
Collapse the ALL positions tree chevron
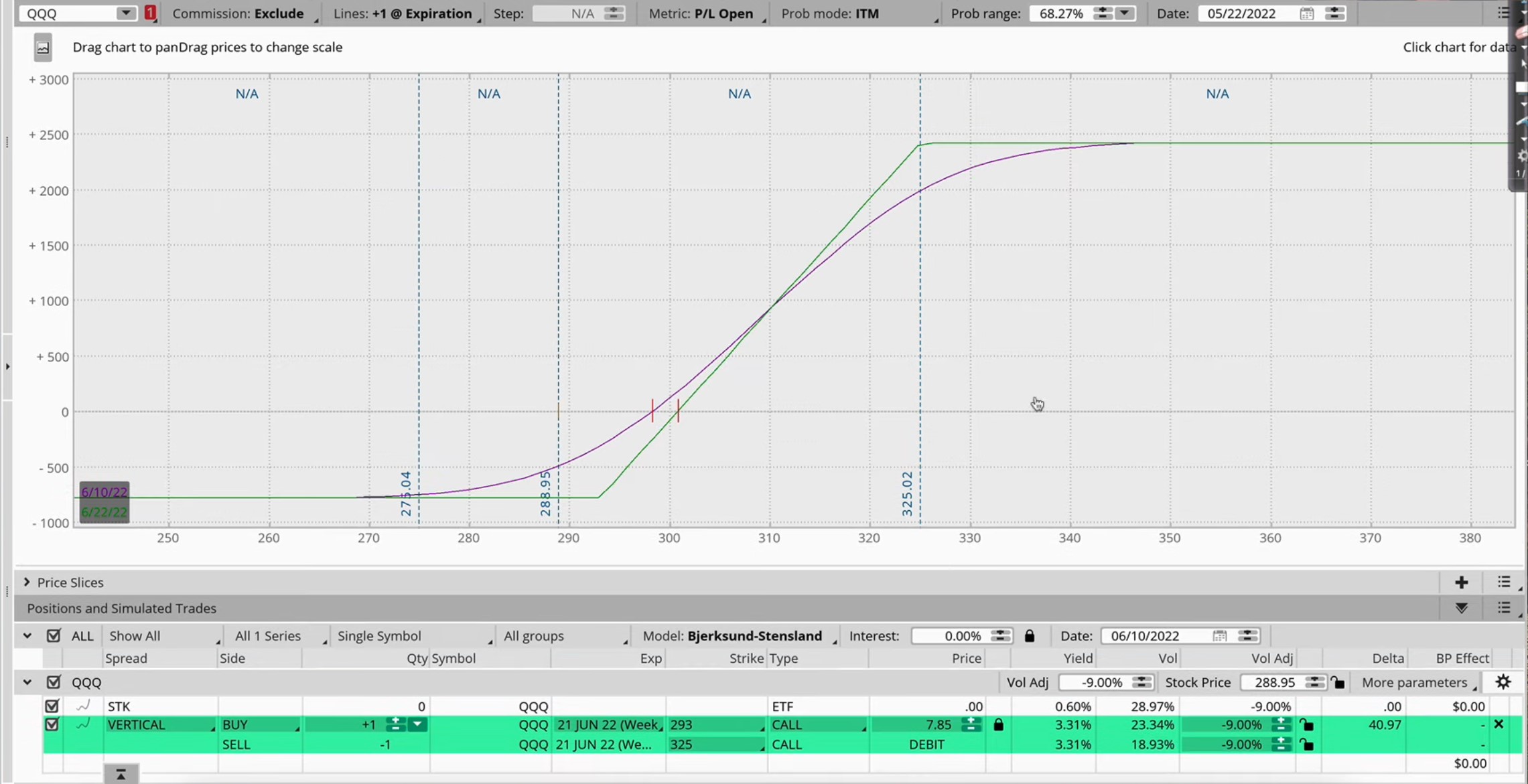click(27, 636)
